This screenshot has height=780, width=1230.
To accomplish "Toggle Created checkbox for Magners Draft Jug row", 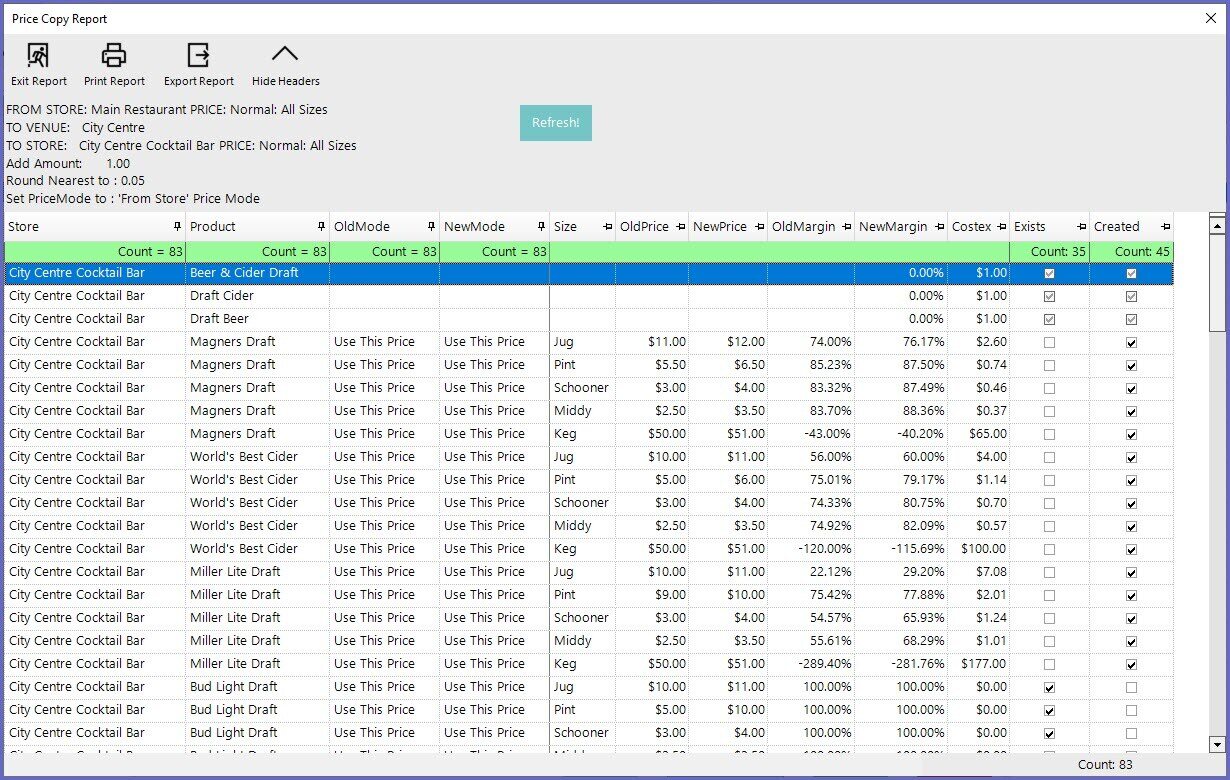I will coord(1131,342).
